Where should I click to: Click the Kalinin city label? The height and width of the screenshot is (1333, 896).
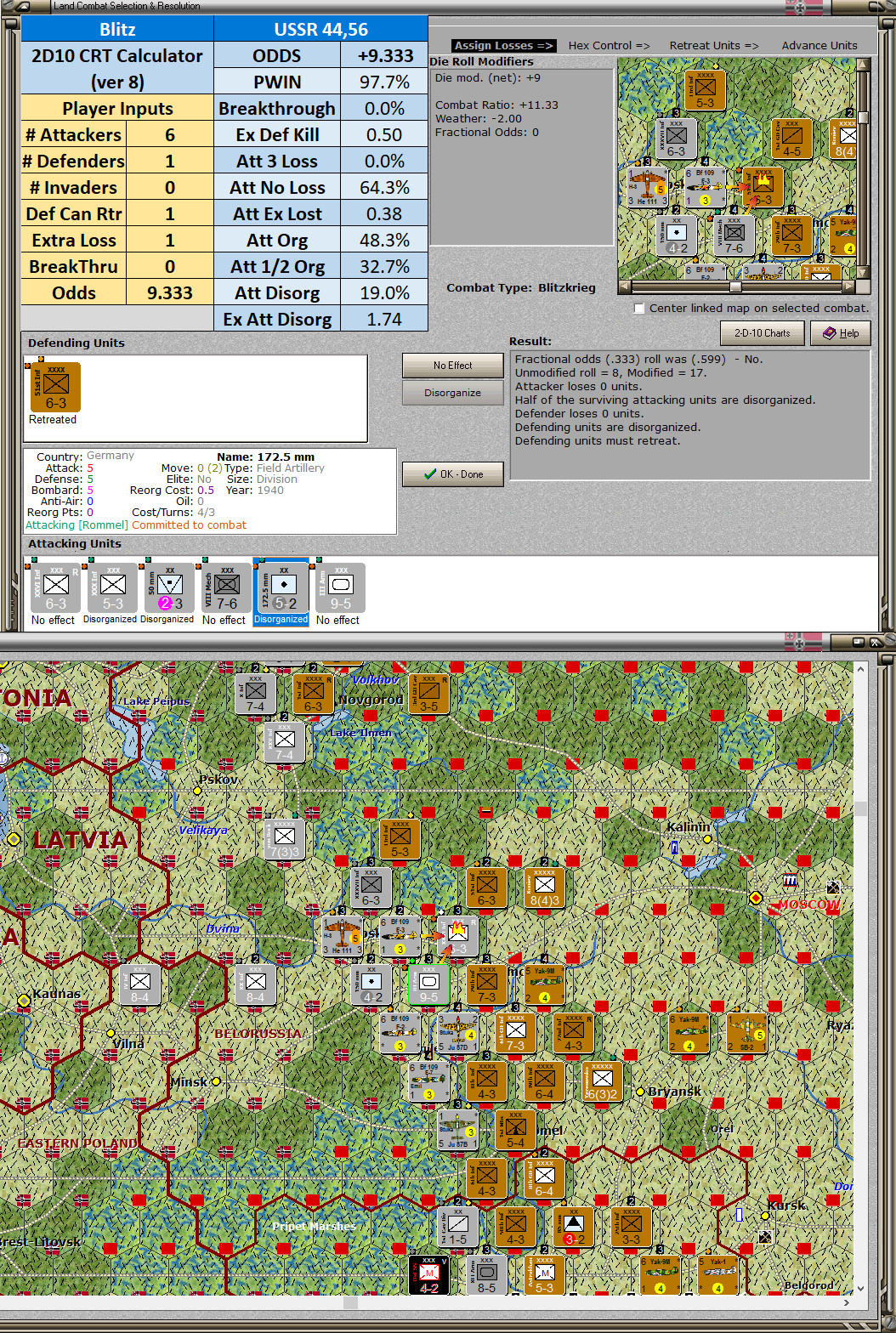click(688, 826)
